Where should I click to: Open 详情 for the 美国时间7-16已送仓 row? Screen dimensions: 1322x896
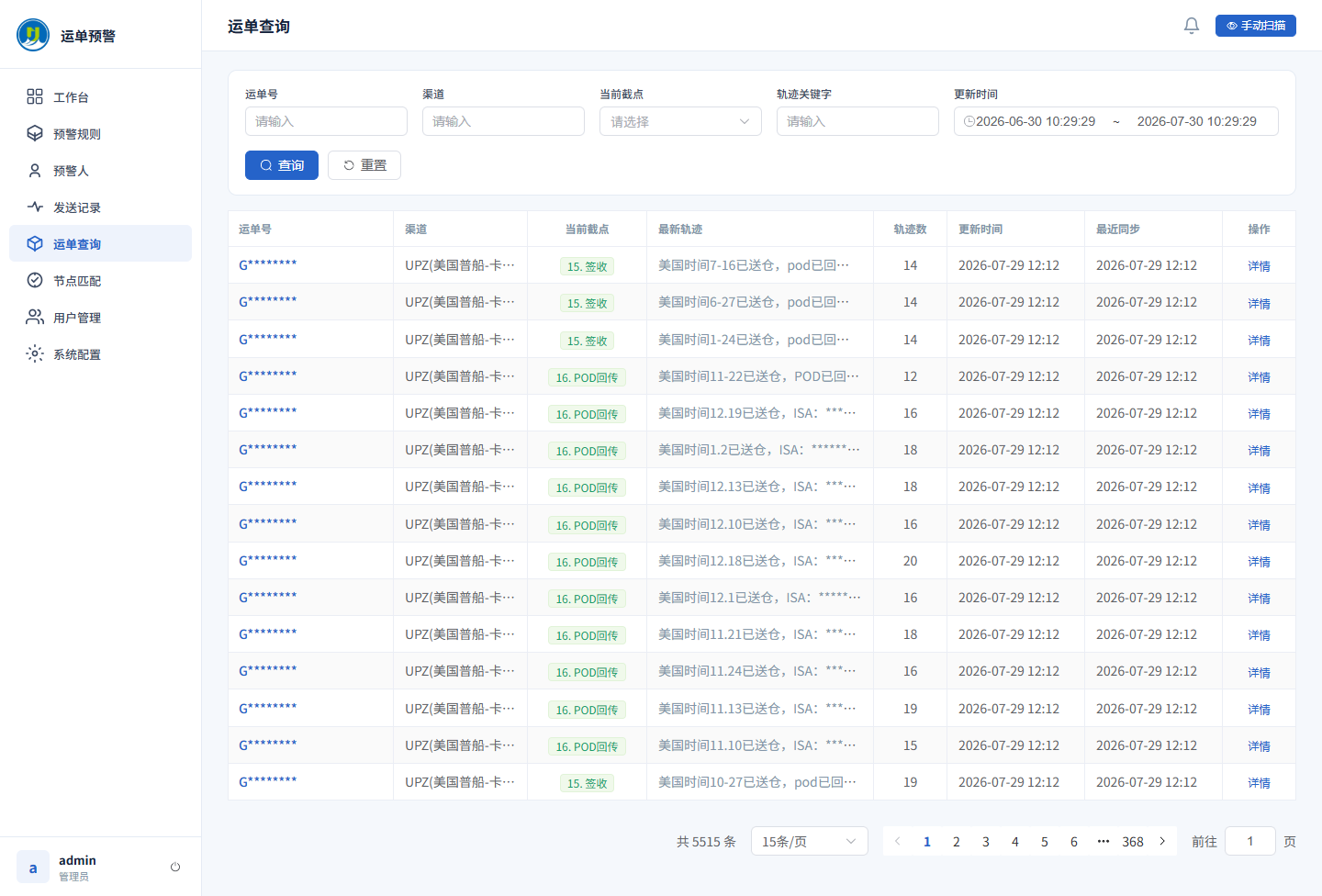pos(1259,266)
